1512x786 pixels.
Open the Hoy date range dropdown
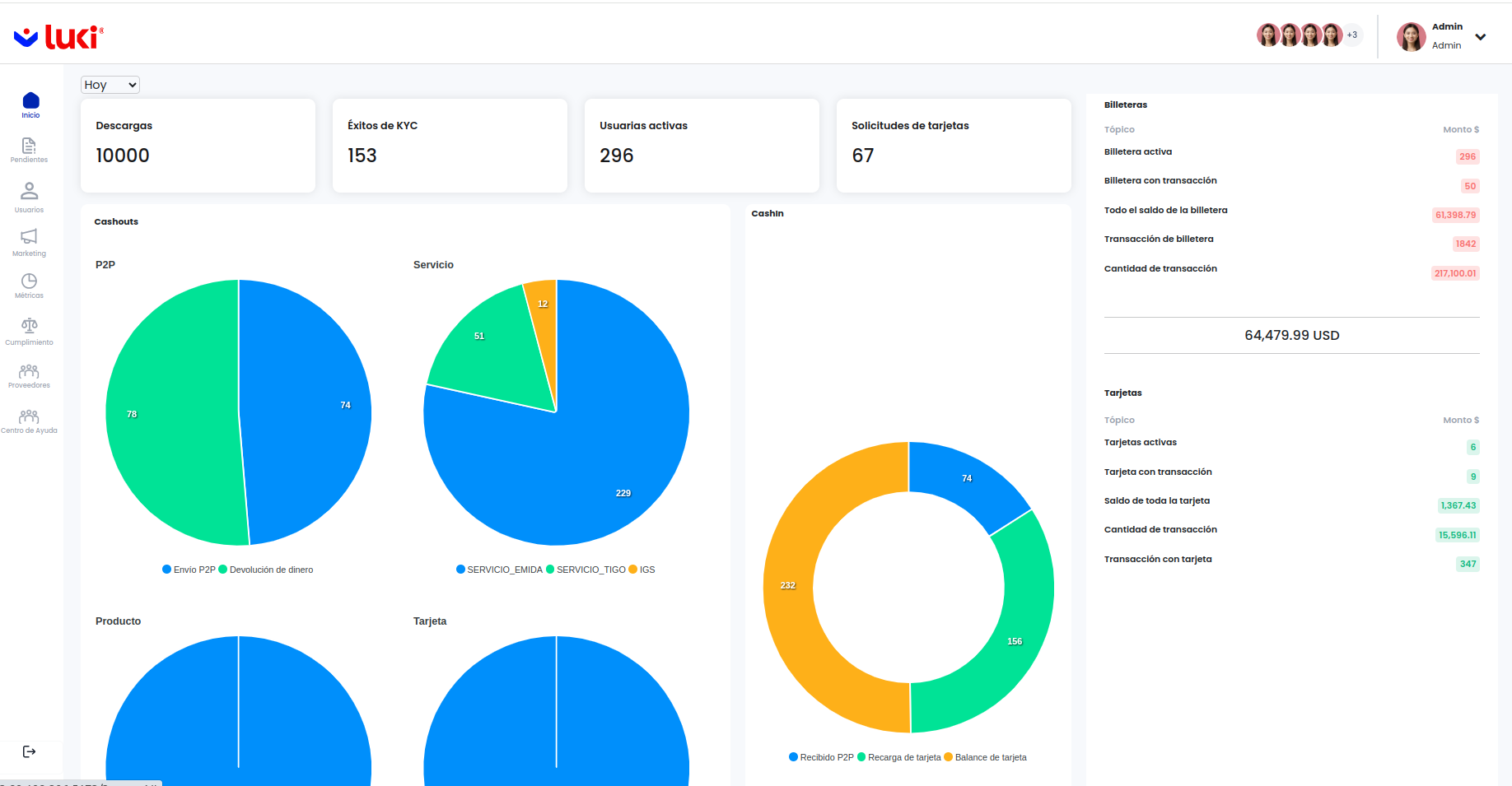(x=110, y=85)
